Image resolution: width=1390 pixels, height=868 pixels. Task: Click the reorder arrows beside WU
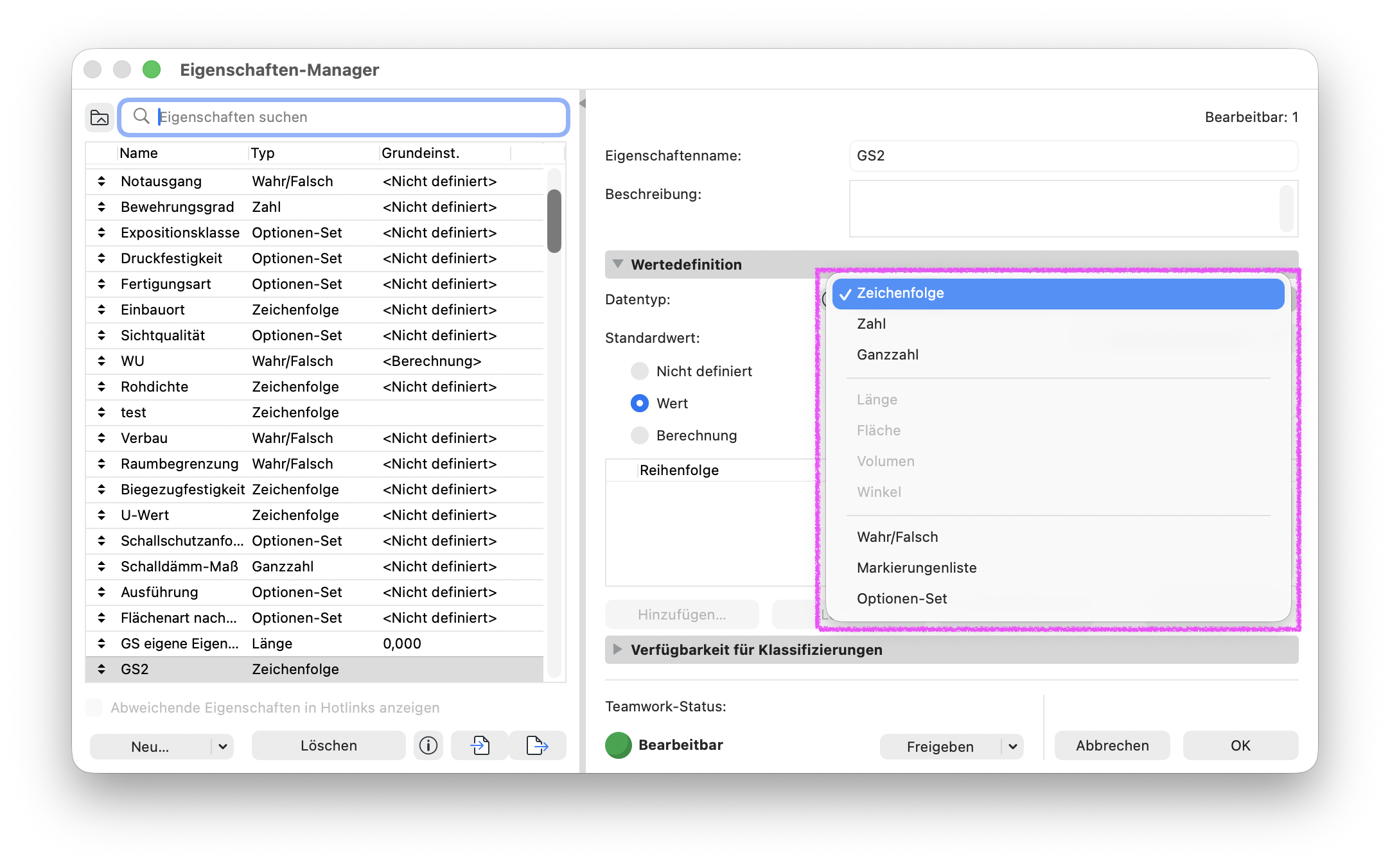(x=101, y=361)
